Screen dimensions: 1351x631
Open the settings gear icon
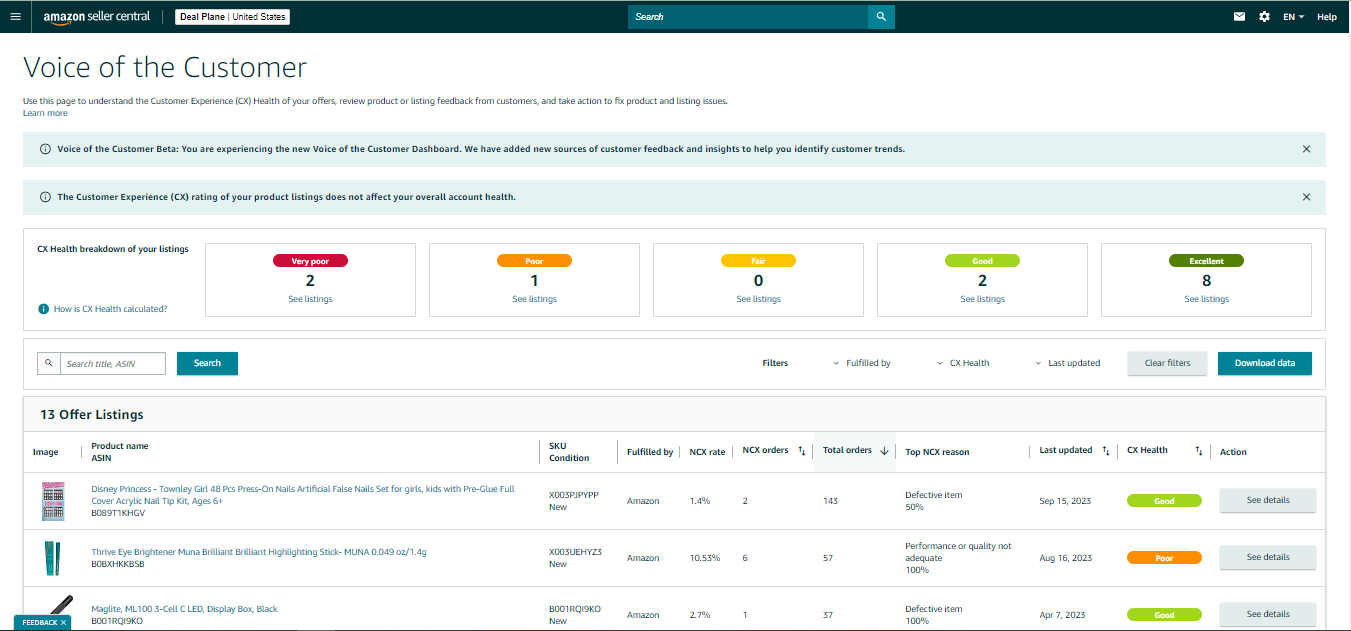(1264, 17)
